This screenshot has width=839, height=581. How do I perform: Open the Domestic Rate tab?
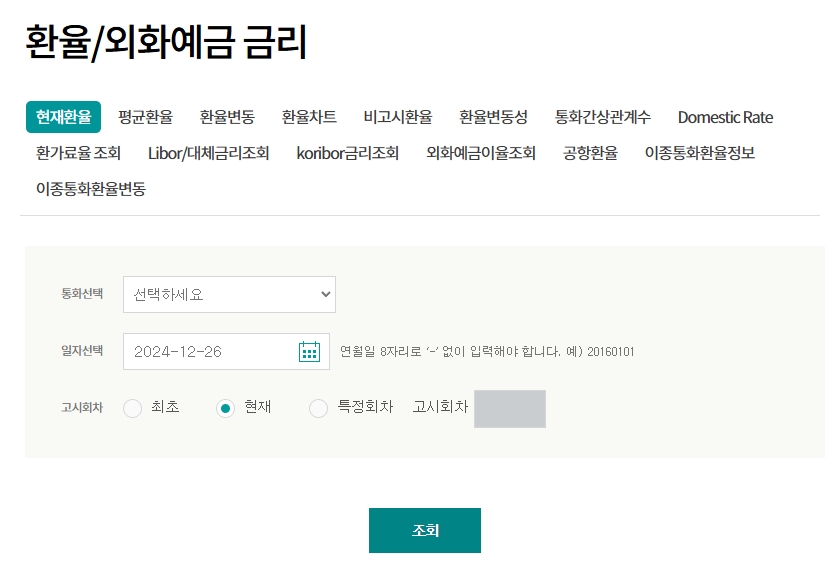click(724, 117)
